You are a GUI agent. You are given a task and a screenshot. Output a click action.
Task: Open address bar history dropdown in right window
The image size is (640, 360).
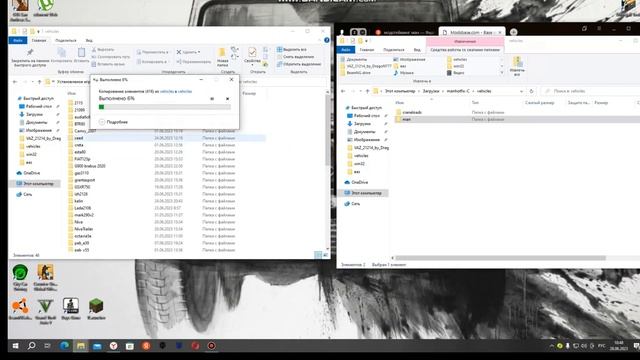pyautogui.click(x=521, y=91)
